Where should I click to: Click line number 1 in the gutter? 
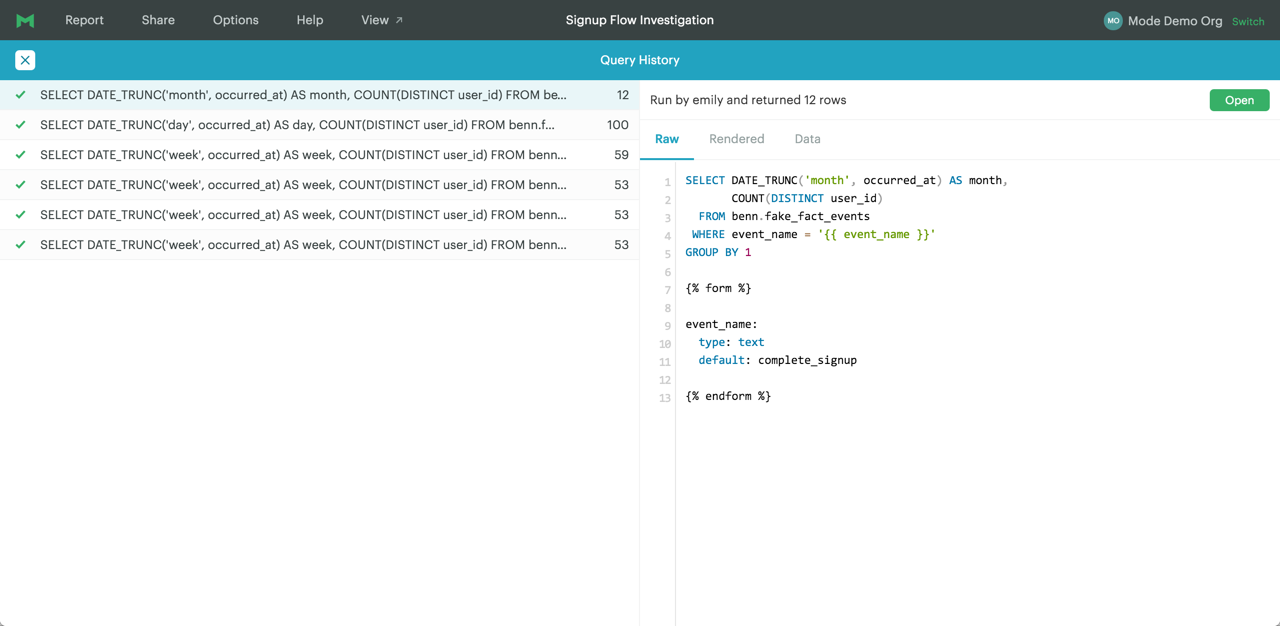click(668, 182)
